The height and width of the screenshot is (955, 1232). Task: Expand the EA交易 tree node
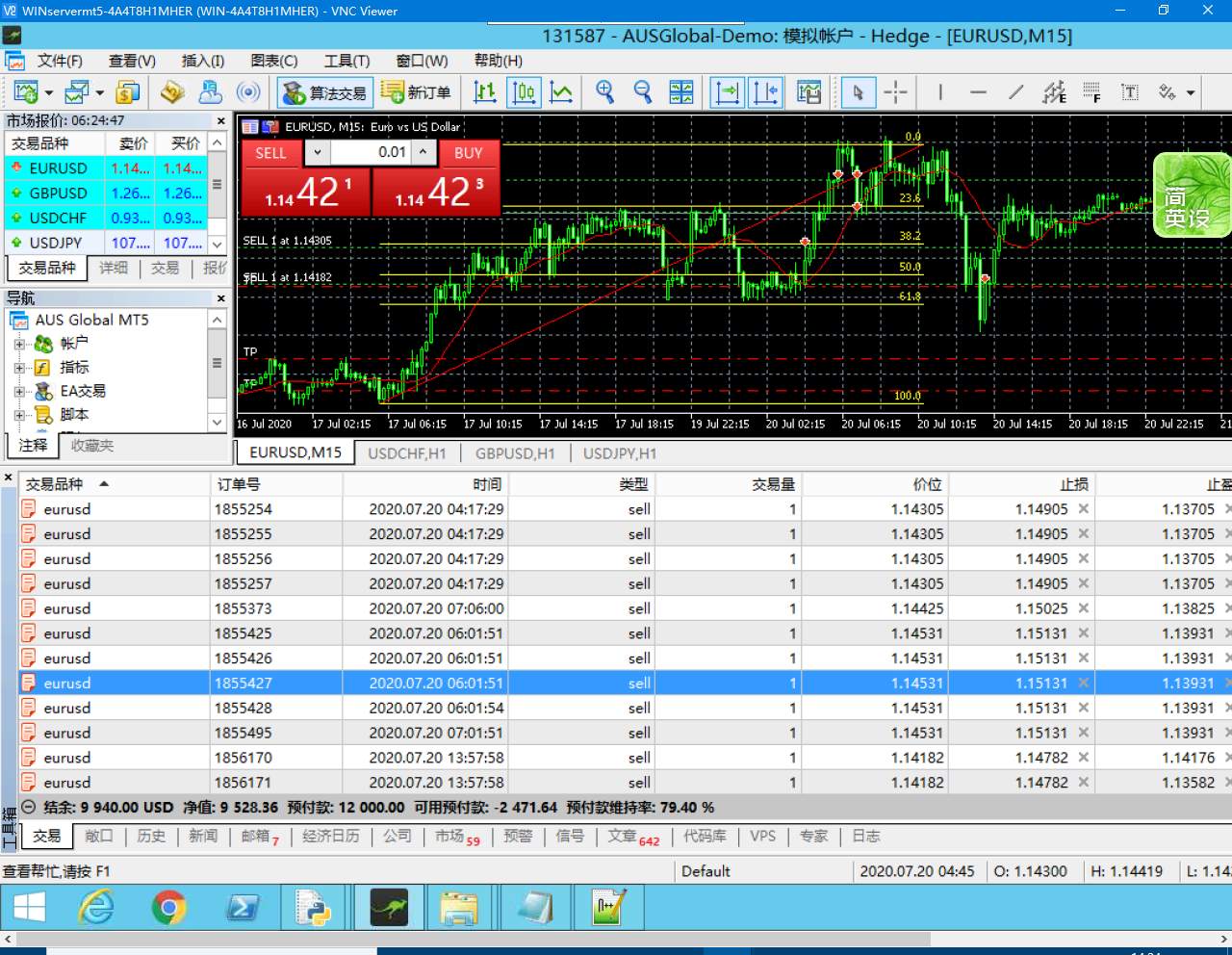point(19,392)
